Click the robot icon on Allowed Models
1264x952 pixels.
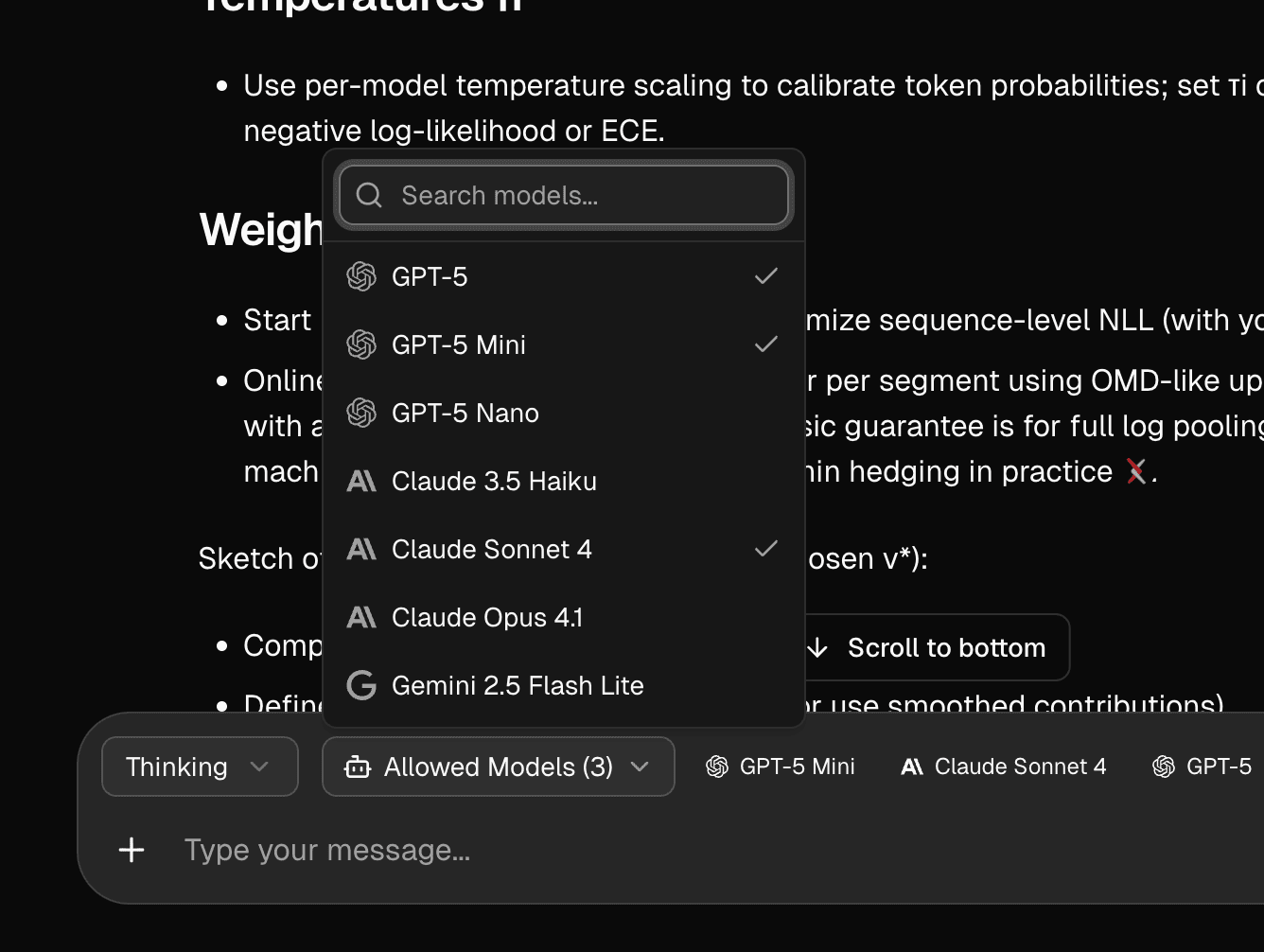click(358, 767)
